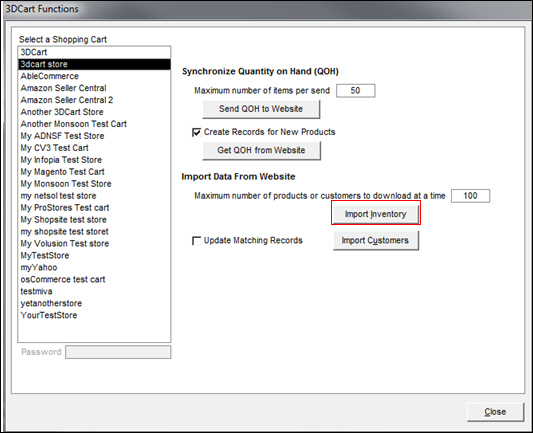Click Get QOH from Website button
The image size is (533, 433).
pyautogui.click(x=261, y=150)
